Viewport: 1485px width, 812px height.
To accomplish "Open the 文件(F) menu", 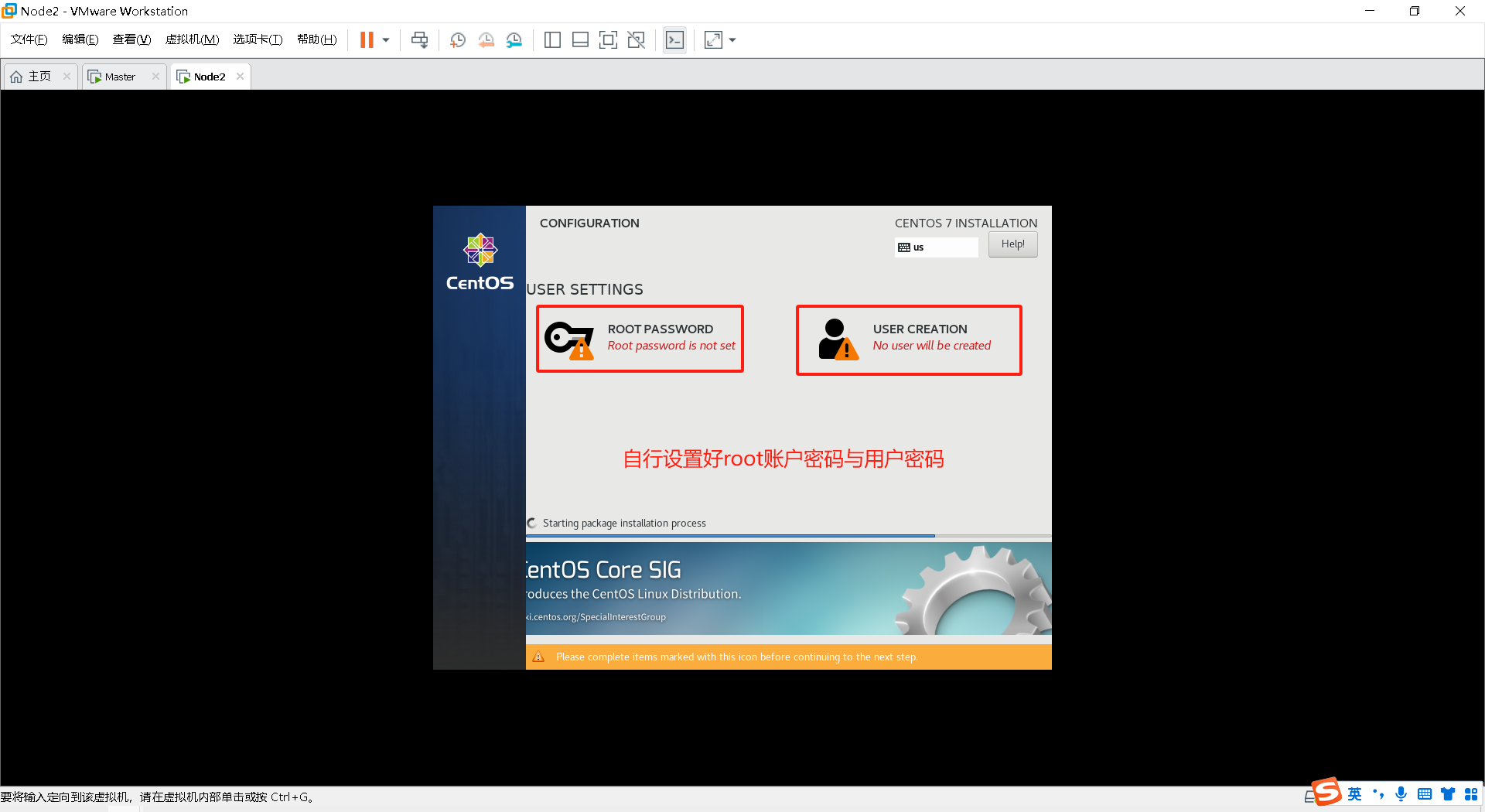I will click(29, 39).
